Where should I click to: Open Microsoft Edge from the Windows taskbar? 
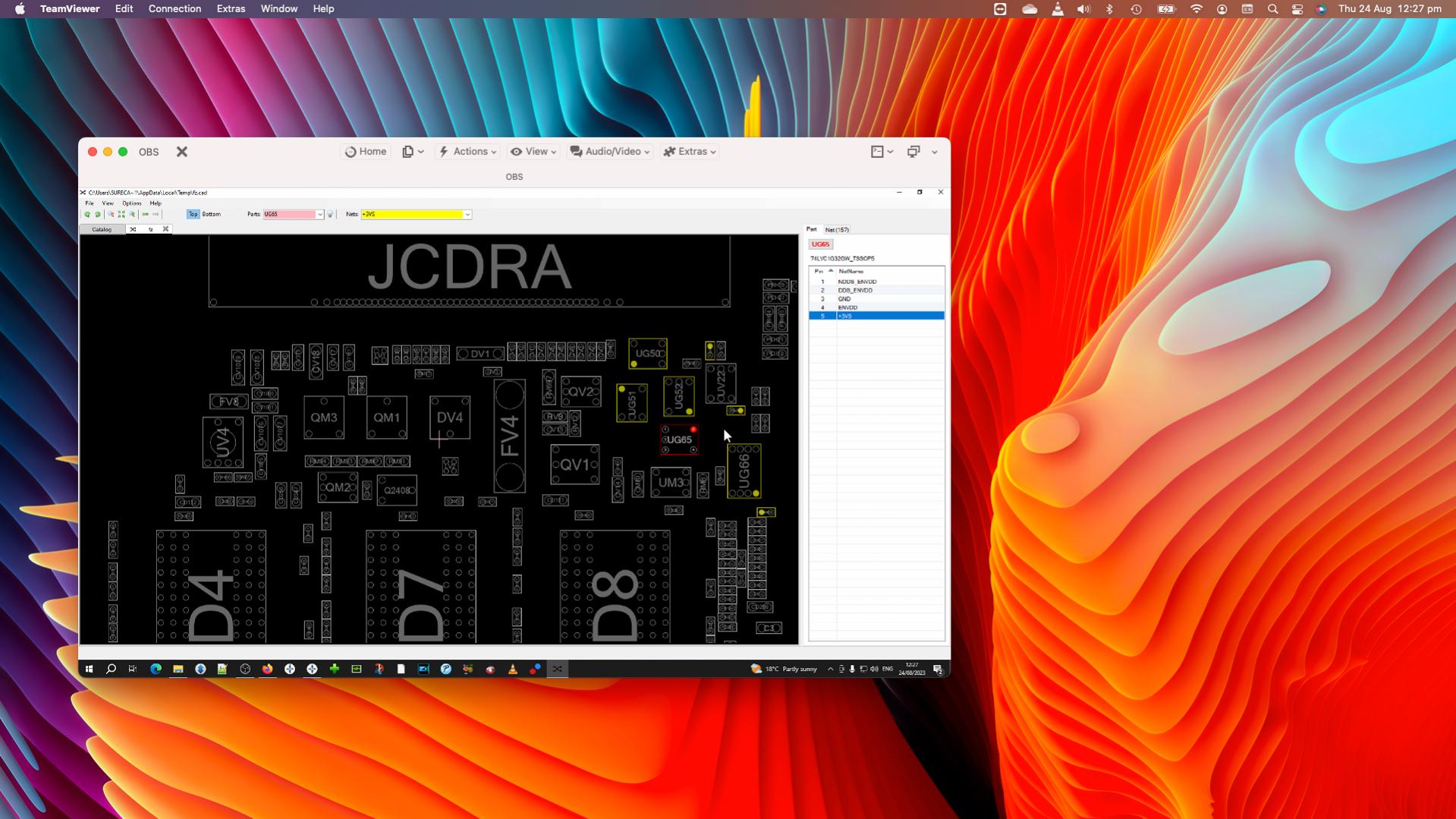tap(156, 669)
